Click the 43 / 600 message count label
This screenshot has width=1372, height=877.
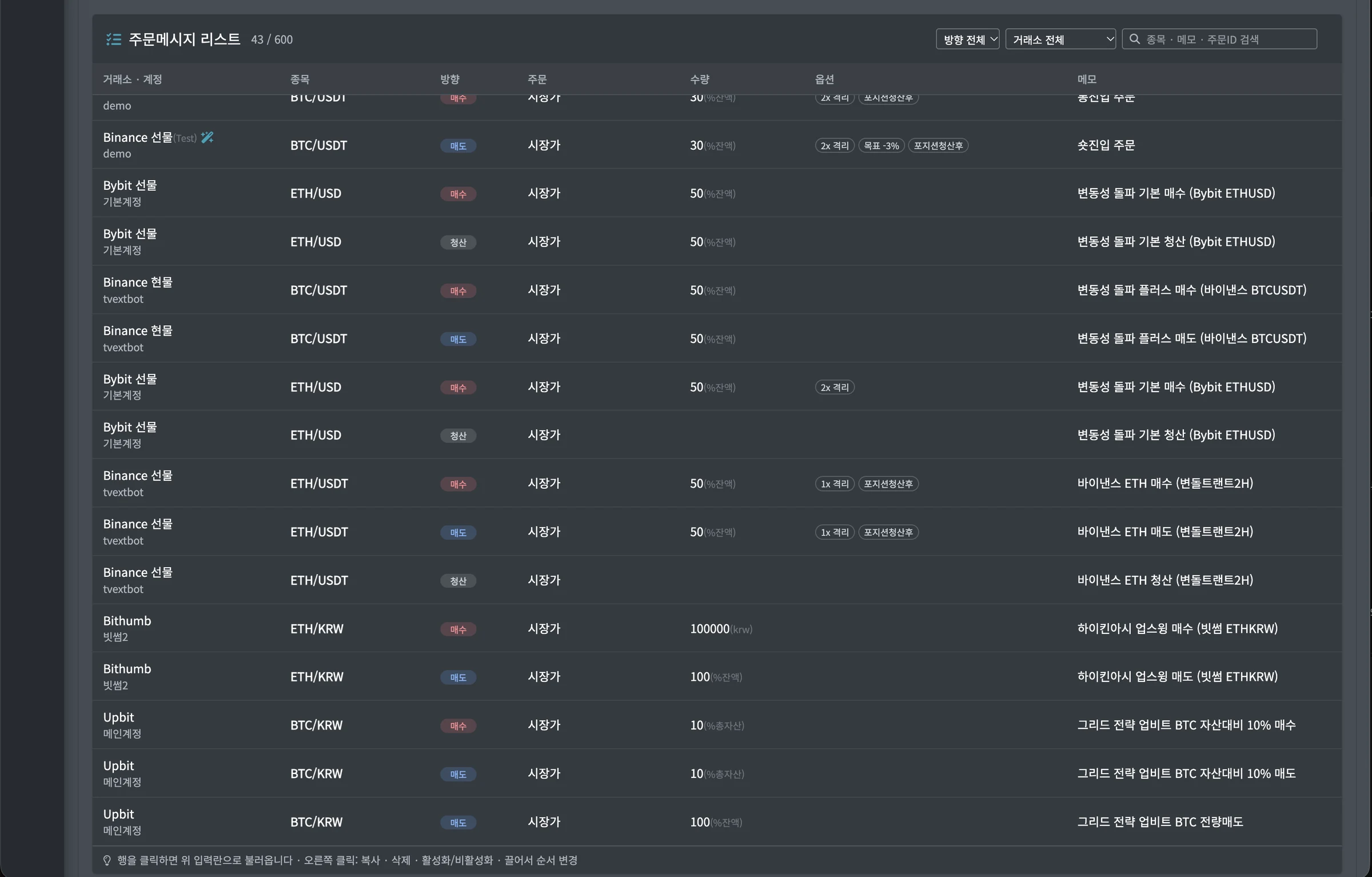coord(272,39)
